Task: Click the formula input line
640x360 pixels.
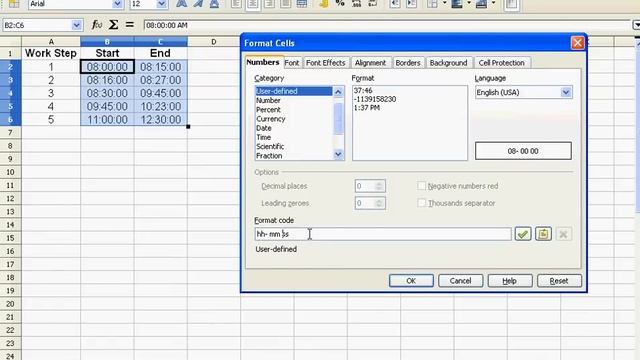Action: pos(388,25)
